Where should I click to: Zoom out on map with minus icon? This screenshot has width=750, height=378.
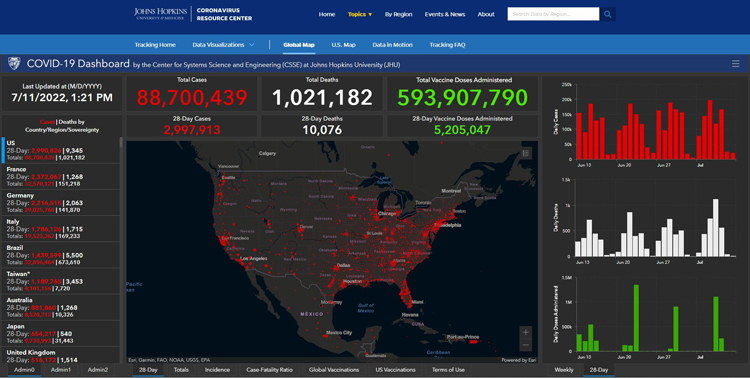[x=525, y=345]
